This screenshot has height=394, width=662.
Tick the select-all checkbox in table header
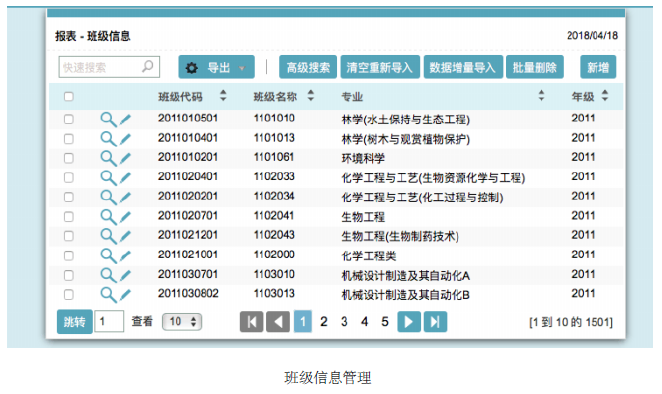click(68, 97)
